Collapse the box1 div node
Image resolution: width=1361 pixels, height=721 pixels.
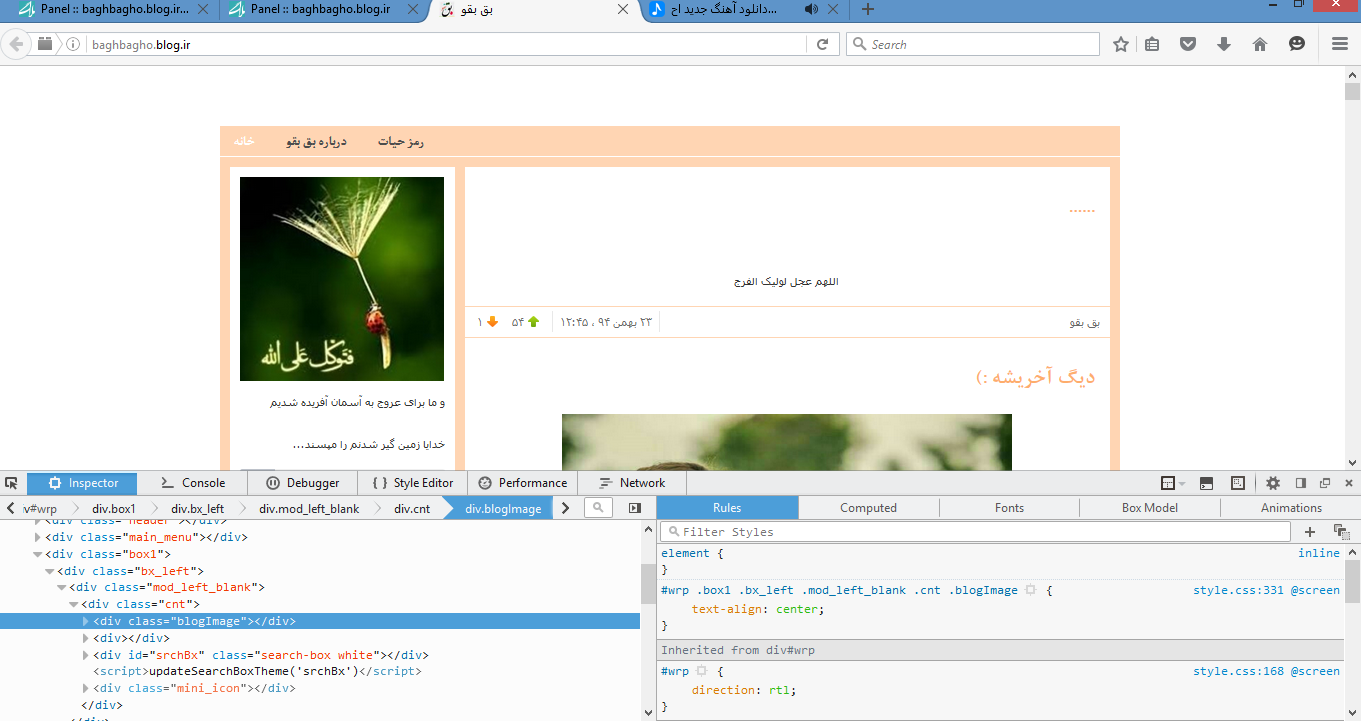[37, 554]
